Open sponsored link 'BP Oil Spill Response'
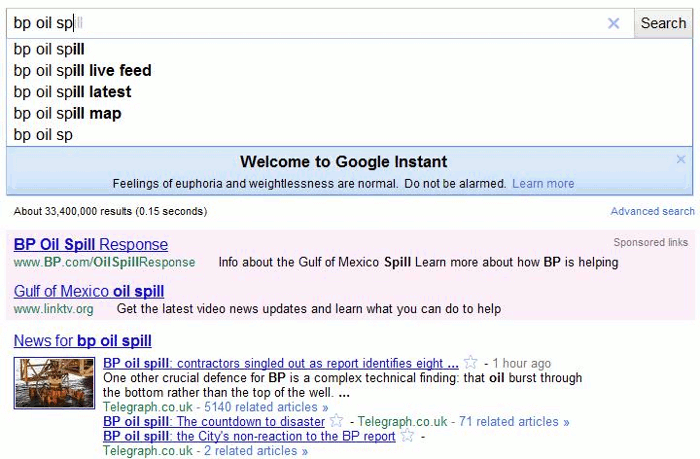The width and height of the screenshot is (700, 459). pyautogui.click(x=91, y=245)
